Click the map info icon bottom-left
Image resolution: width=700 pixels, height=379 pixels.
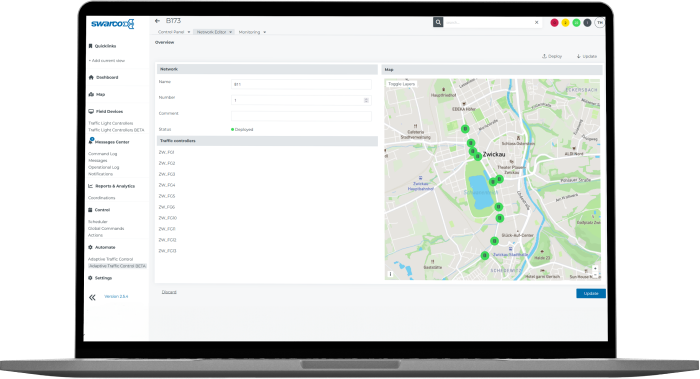tap(390, 274)
